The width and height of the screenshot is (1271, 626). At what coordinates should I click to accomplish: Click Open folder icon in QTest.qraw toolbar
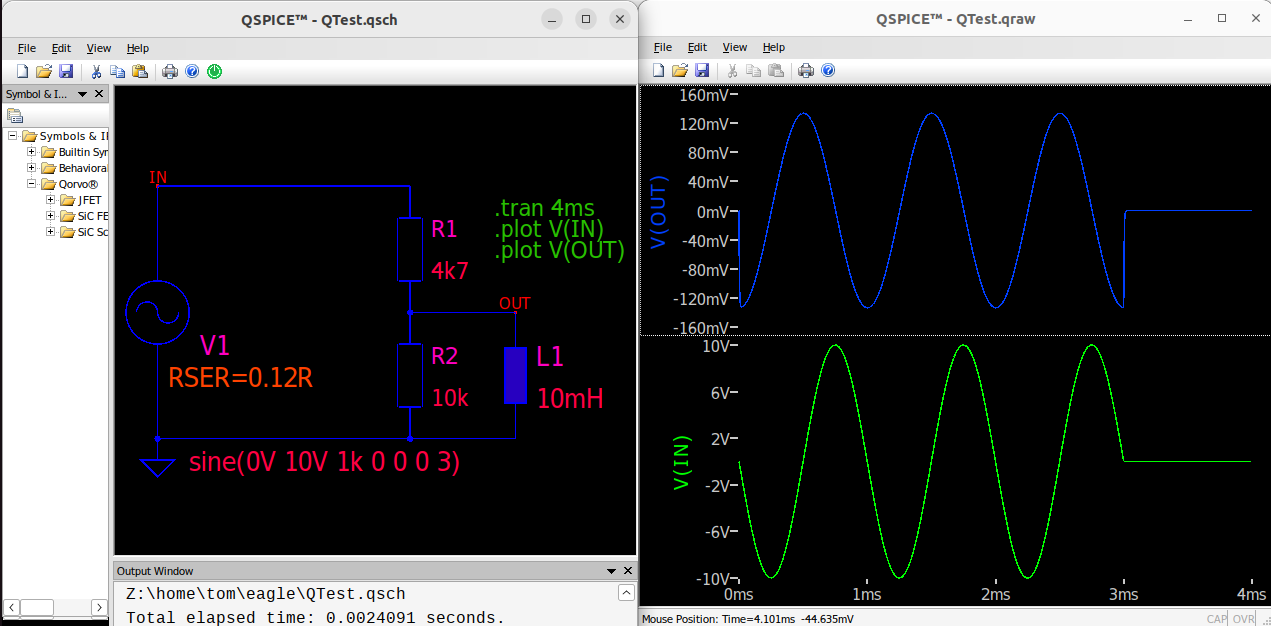[x=680, y=71]
